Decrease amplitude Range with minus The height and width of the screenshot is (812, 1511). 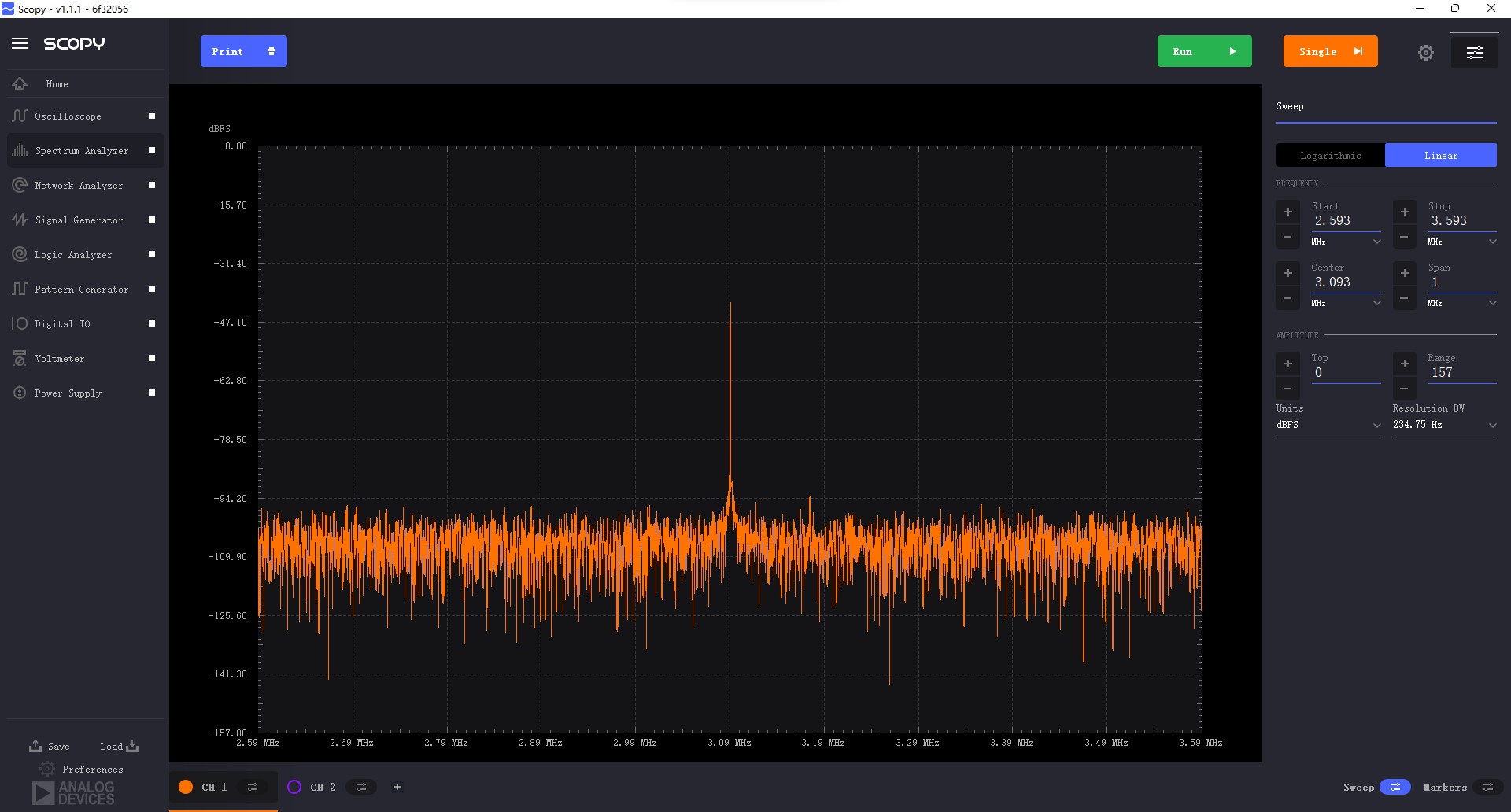point(1405,389)
